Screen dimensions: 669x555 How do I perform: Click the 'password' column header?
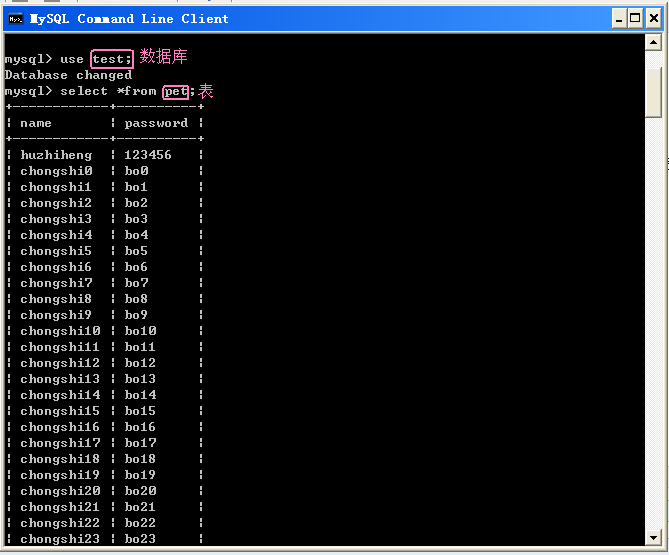[156, 123]
